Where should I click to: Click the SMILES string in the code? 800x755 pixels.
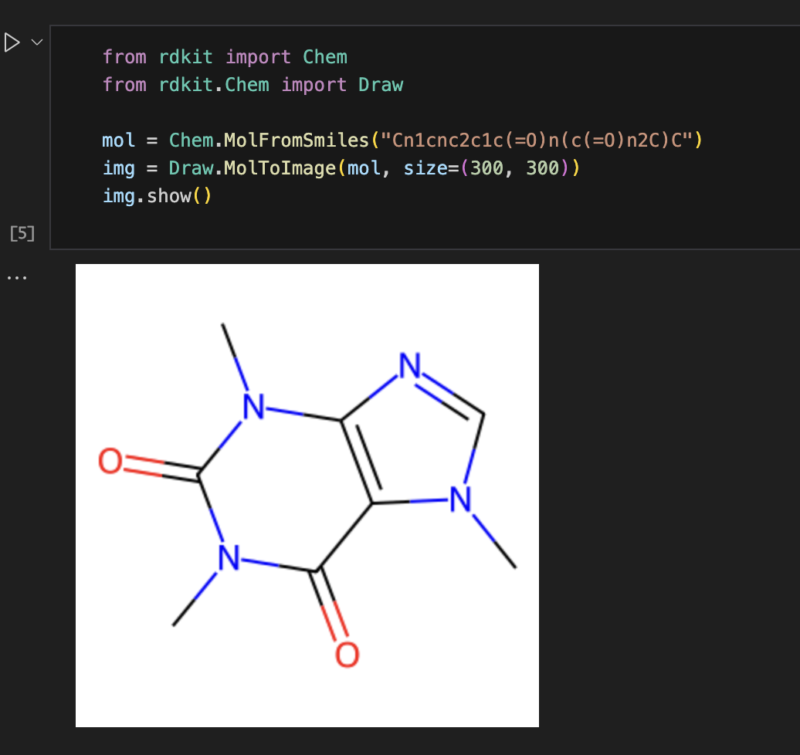tap(536, 140)
